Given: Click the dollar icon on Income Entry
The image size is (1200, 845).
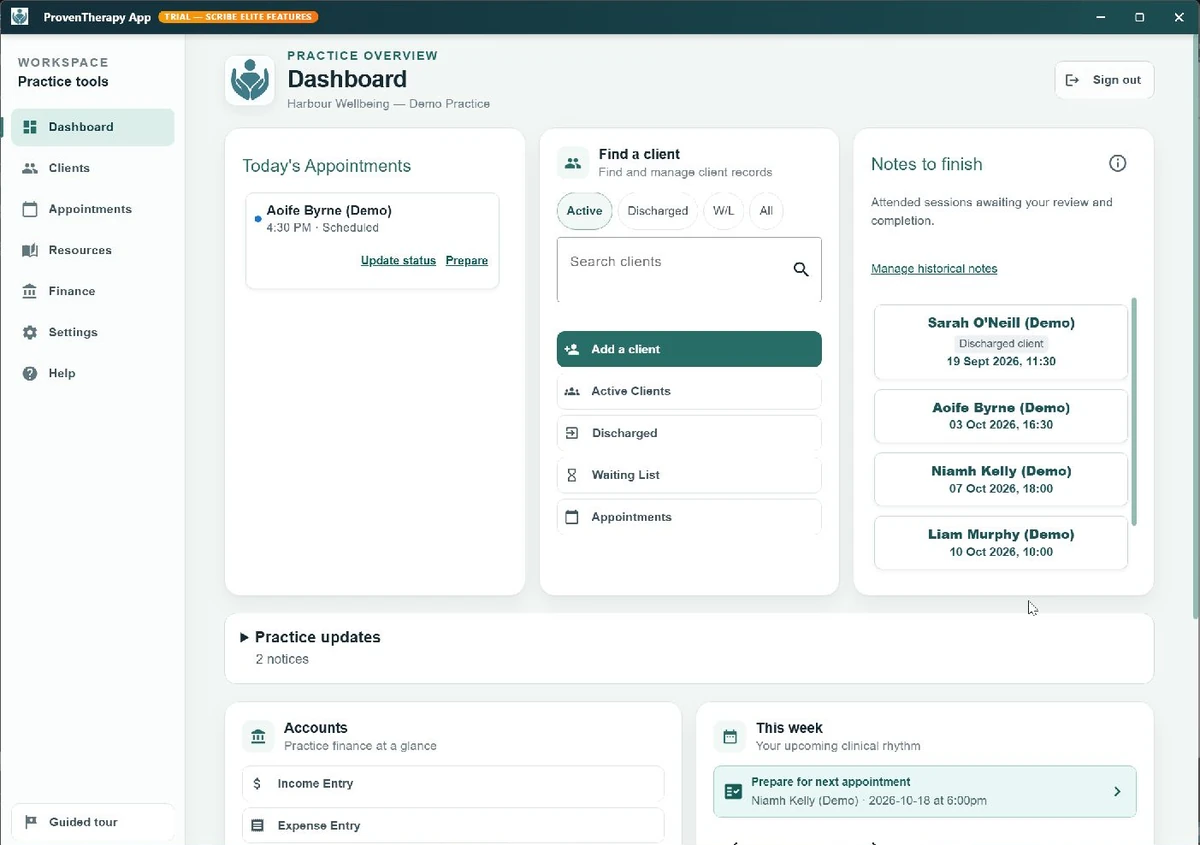Looking at the screenshot, I should [257, 784].
